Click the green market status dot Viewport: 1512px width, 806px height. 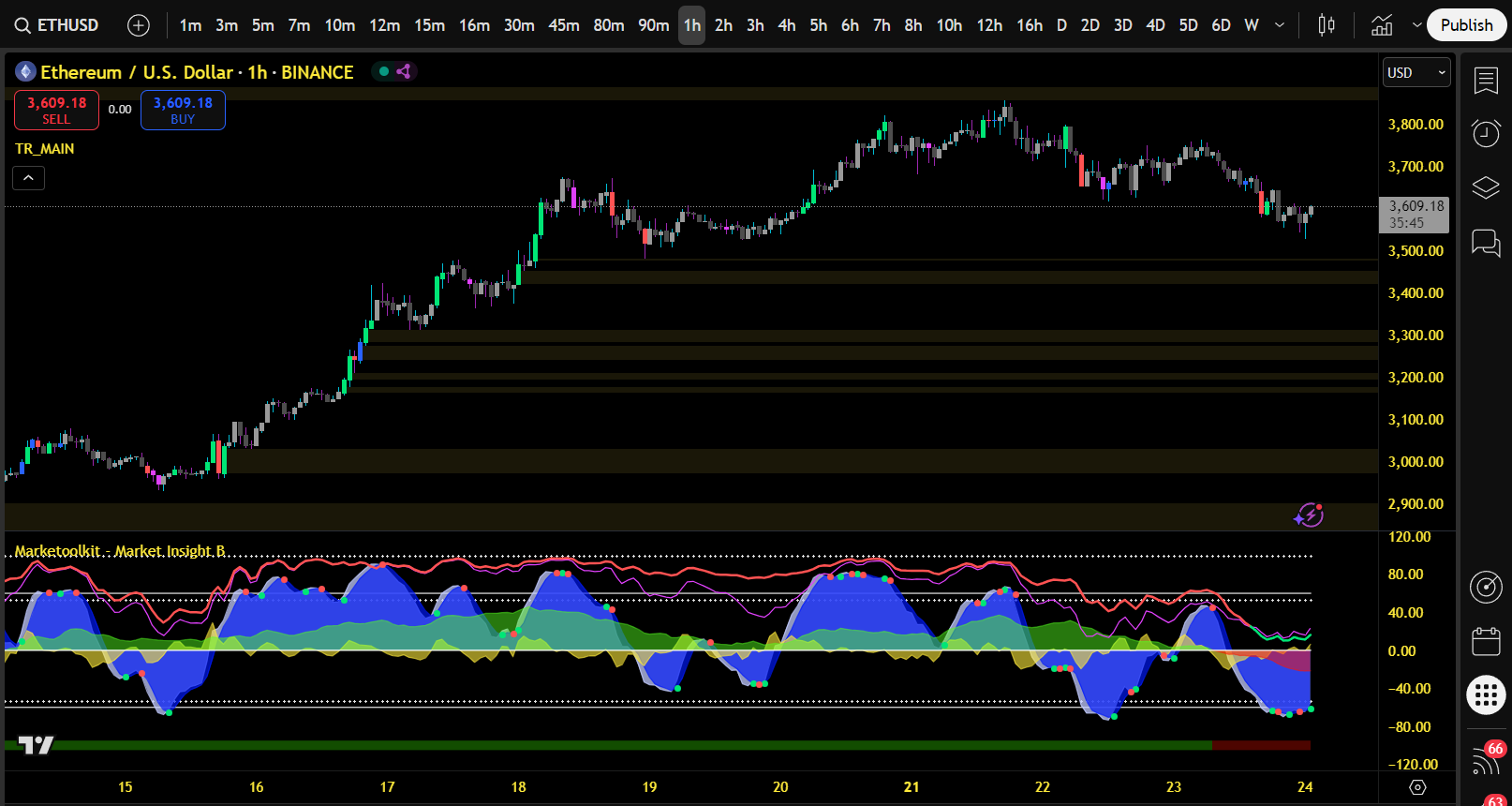tap(384, 71)
